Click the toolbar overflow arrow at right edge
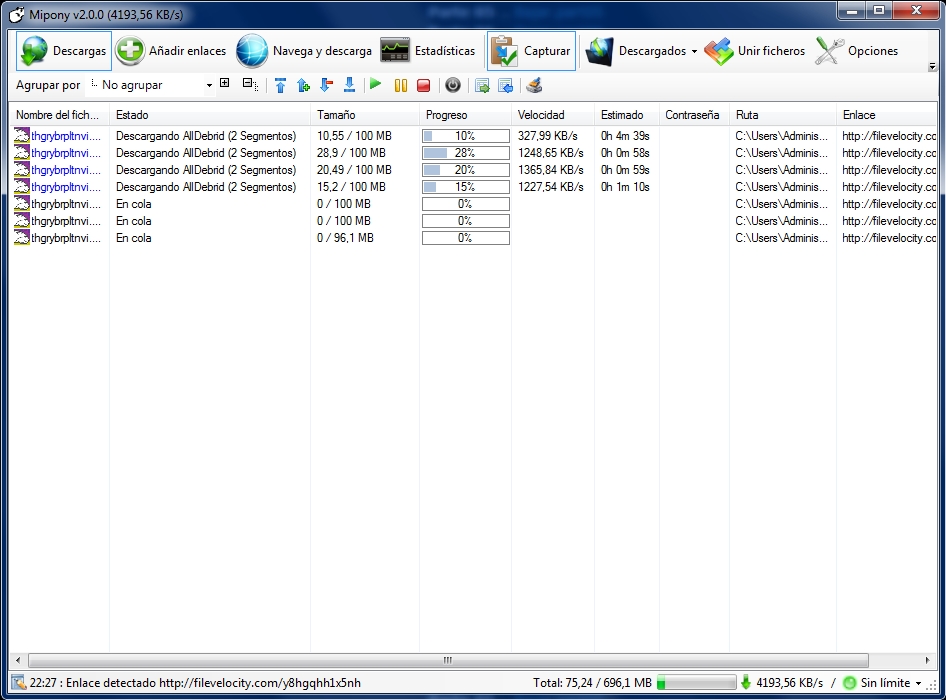The image size is (946, 700). pyautogui.click(x=932, y=66)
